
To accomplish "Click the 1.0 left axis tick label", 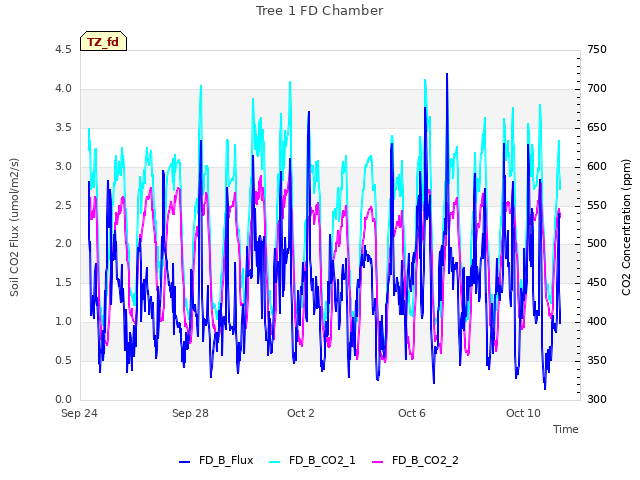I will (x=63, y=322).
